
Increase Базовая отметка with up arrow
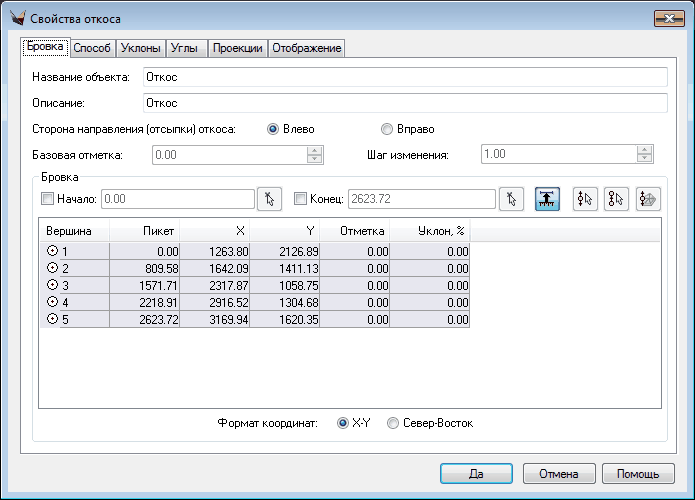(315, 151)
